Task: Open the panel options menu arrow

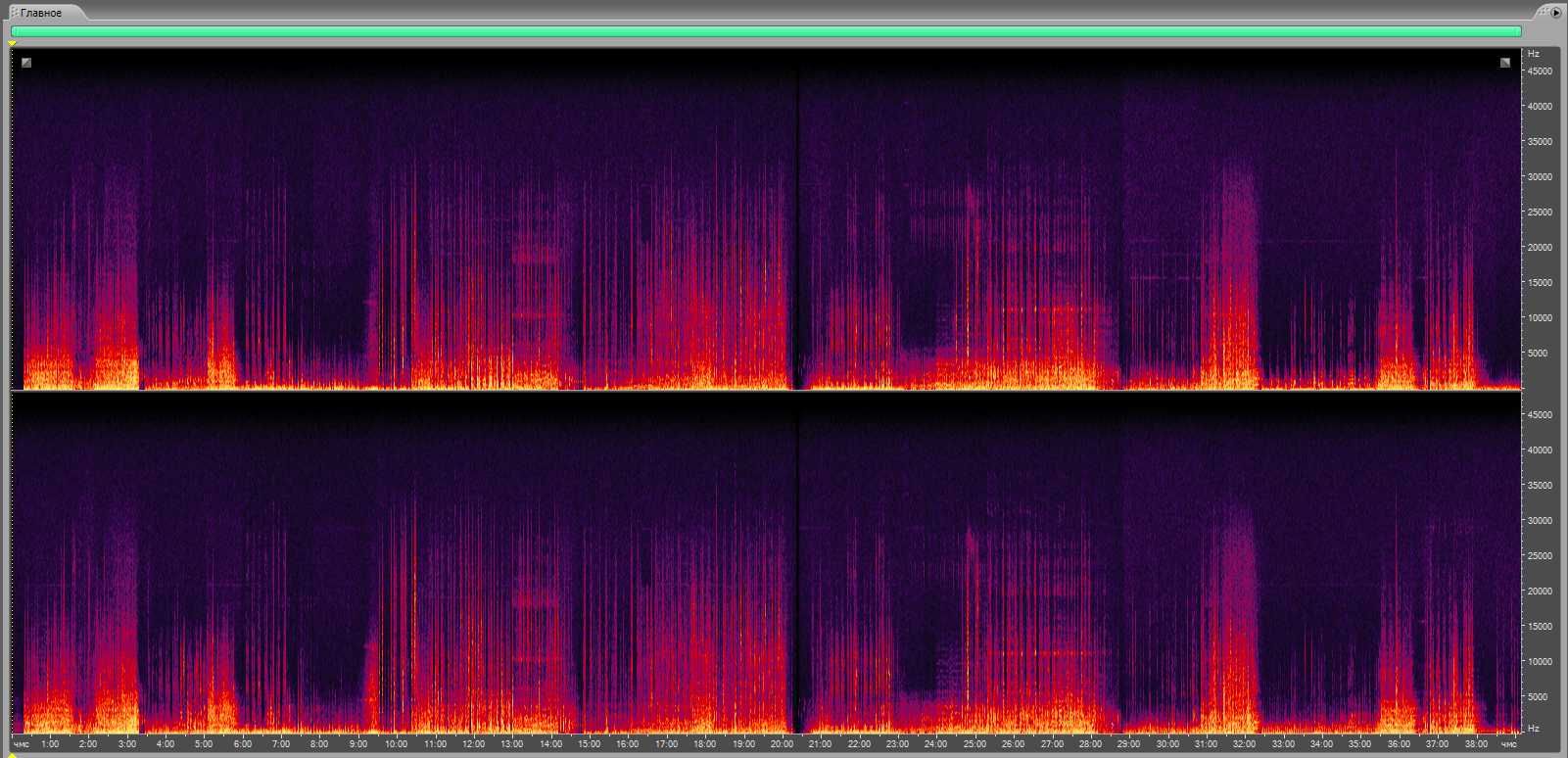Action: tap(1556, 13)
